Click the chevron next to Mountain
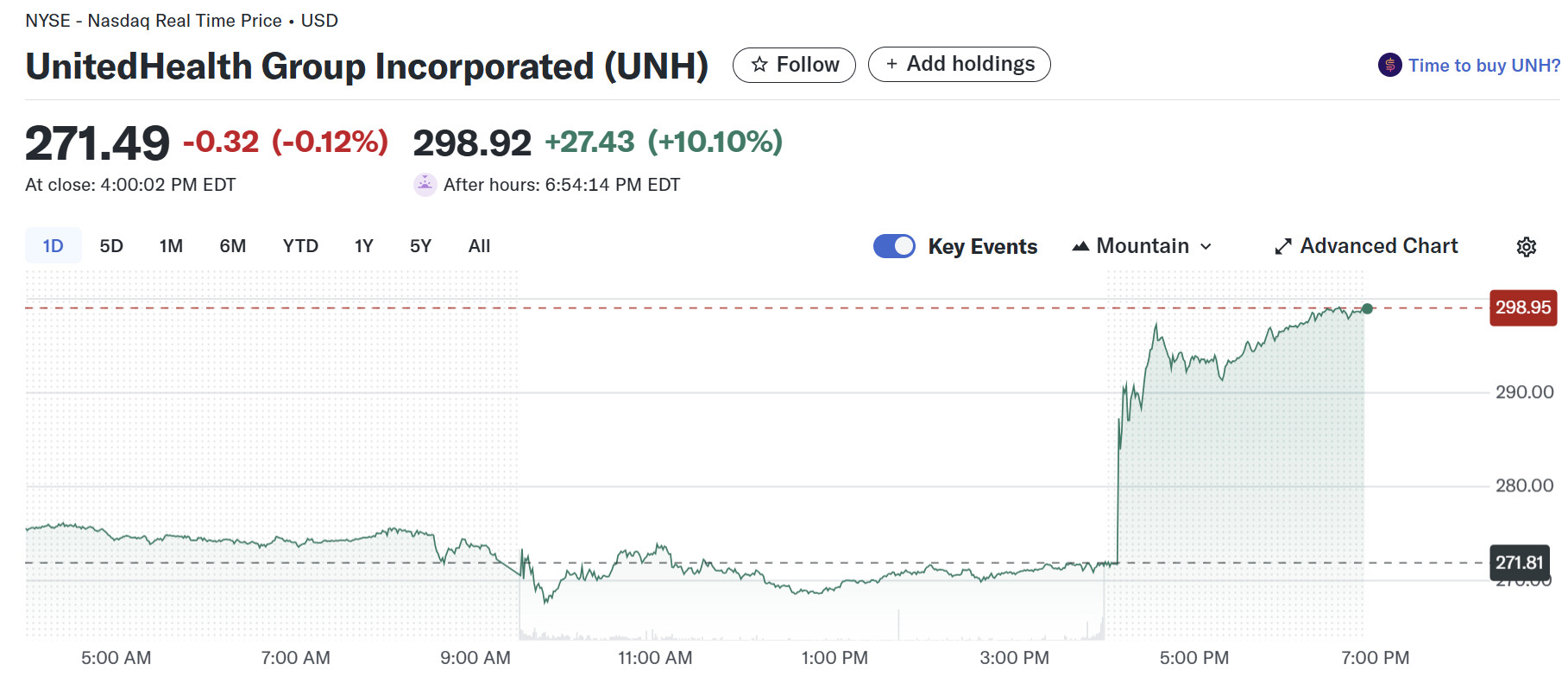 tap(1206, 247)
